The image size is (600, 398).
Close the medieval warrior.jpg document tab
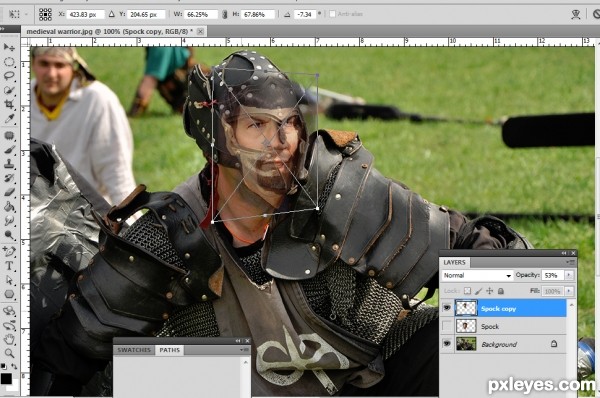click(200, 31)
